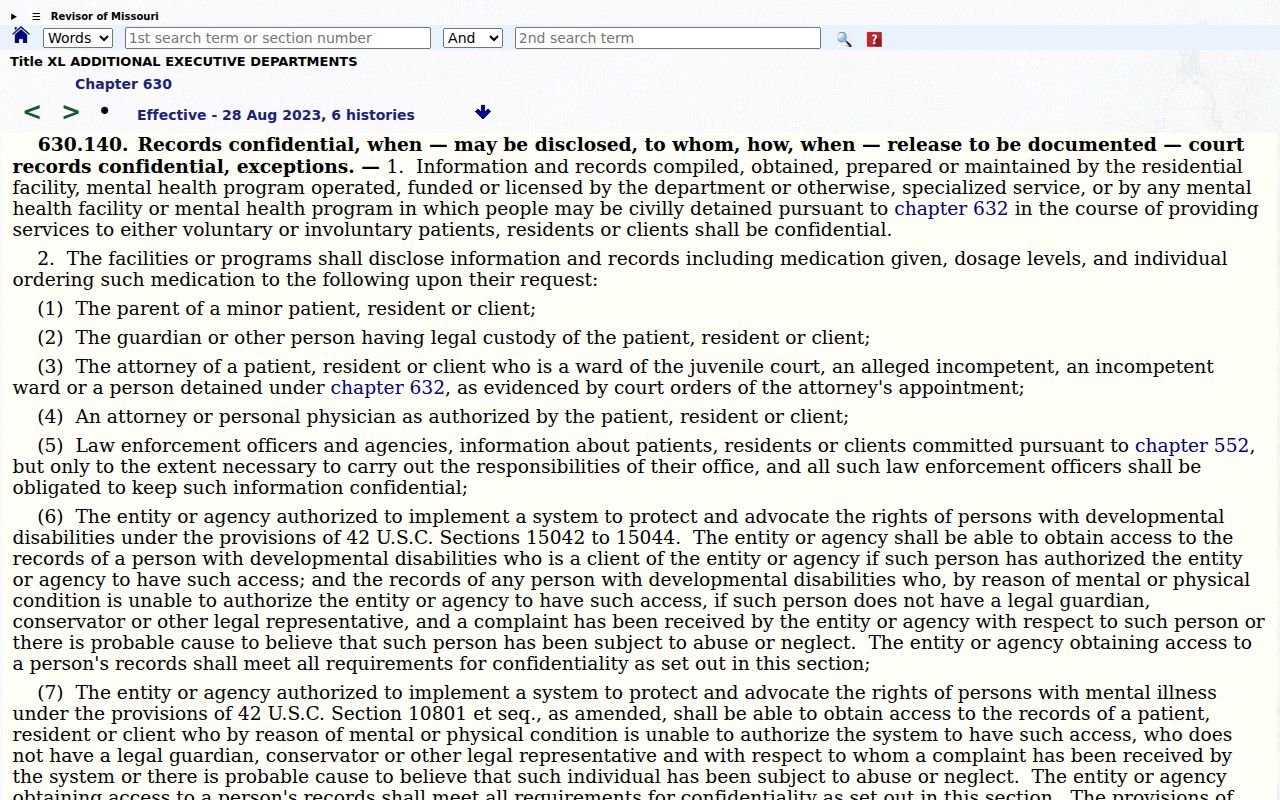1280x800 pixels.
Task: Go to the home page icon
Action: 20,37
